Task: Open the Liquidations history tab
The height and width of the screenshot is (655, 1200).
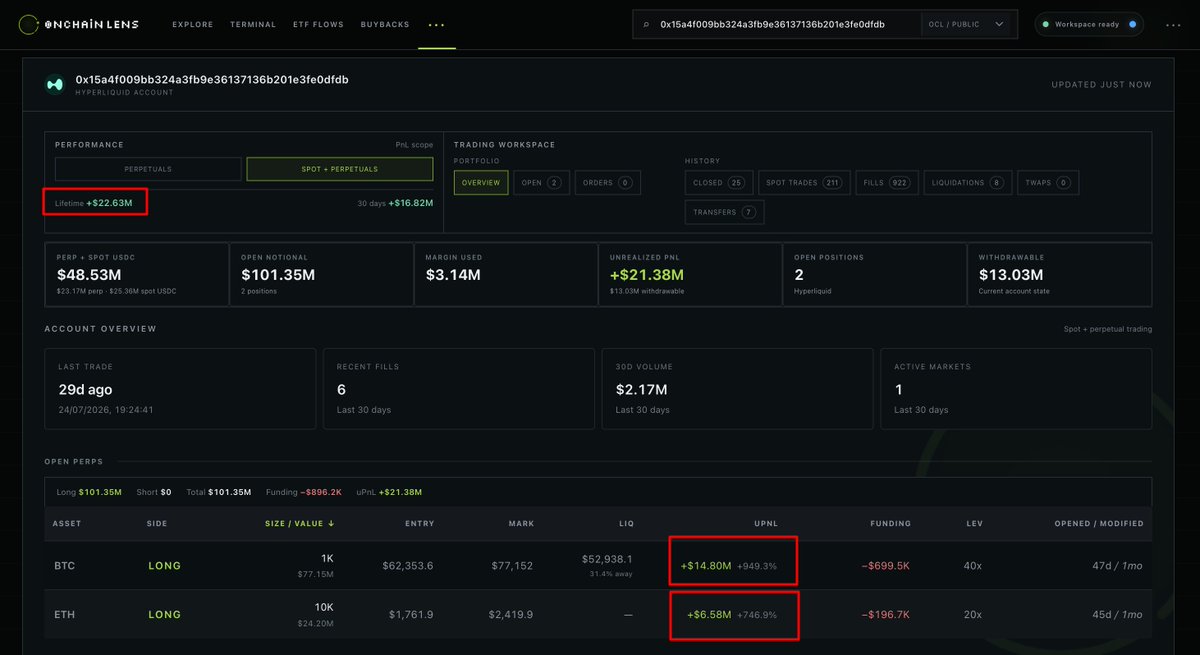Action: coord(967,182)
